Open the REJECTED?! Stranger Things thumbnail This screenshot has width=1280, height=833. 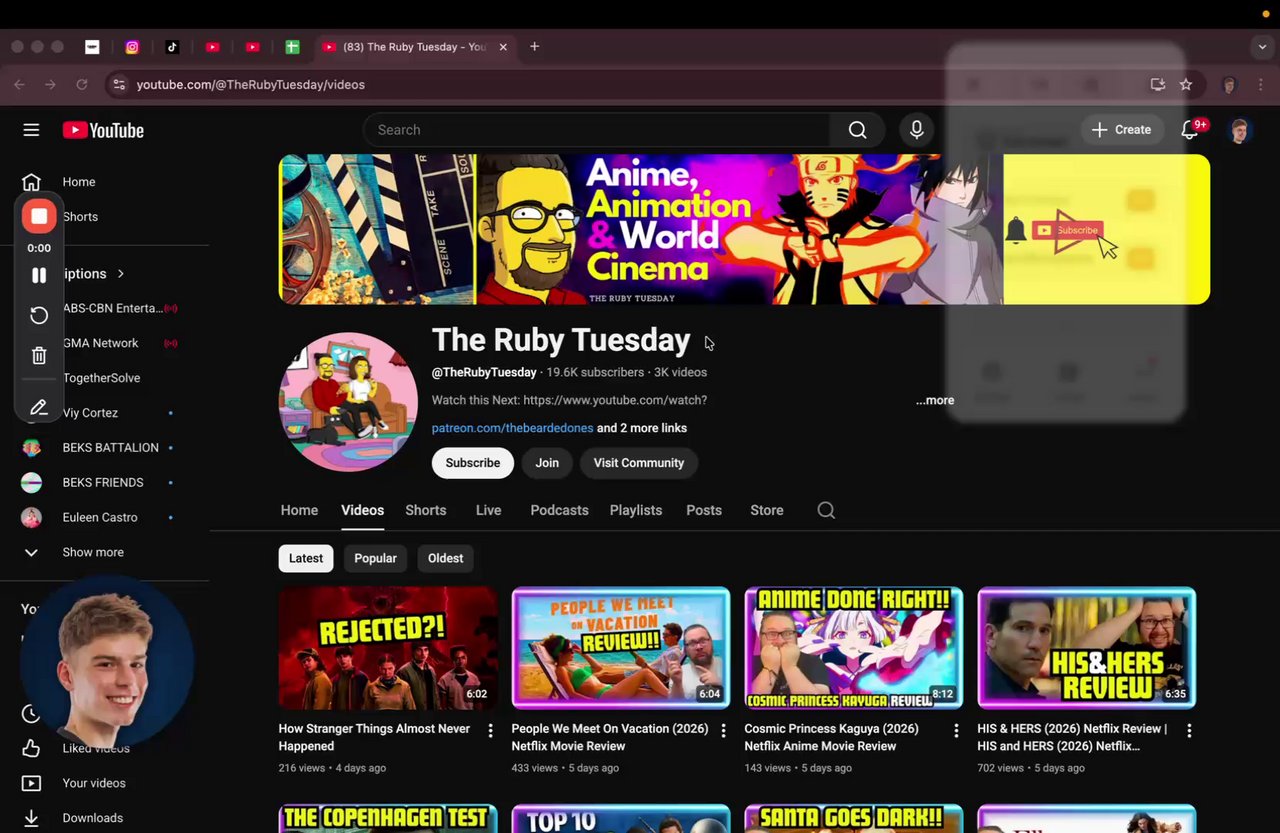[388, 648]
